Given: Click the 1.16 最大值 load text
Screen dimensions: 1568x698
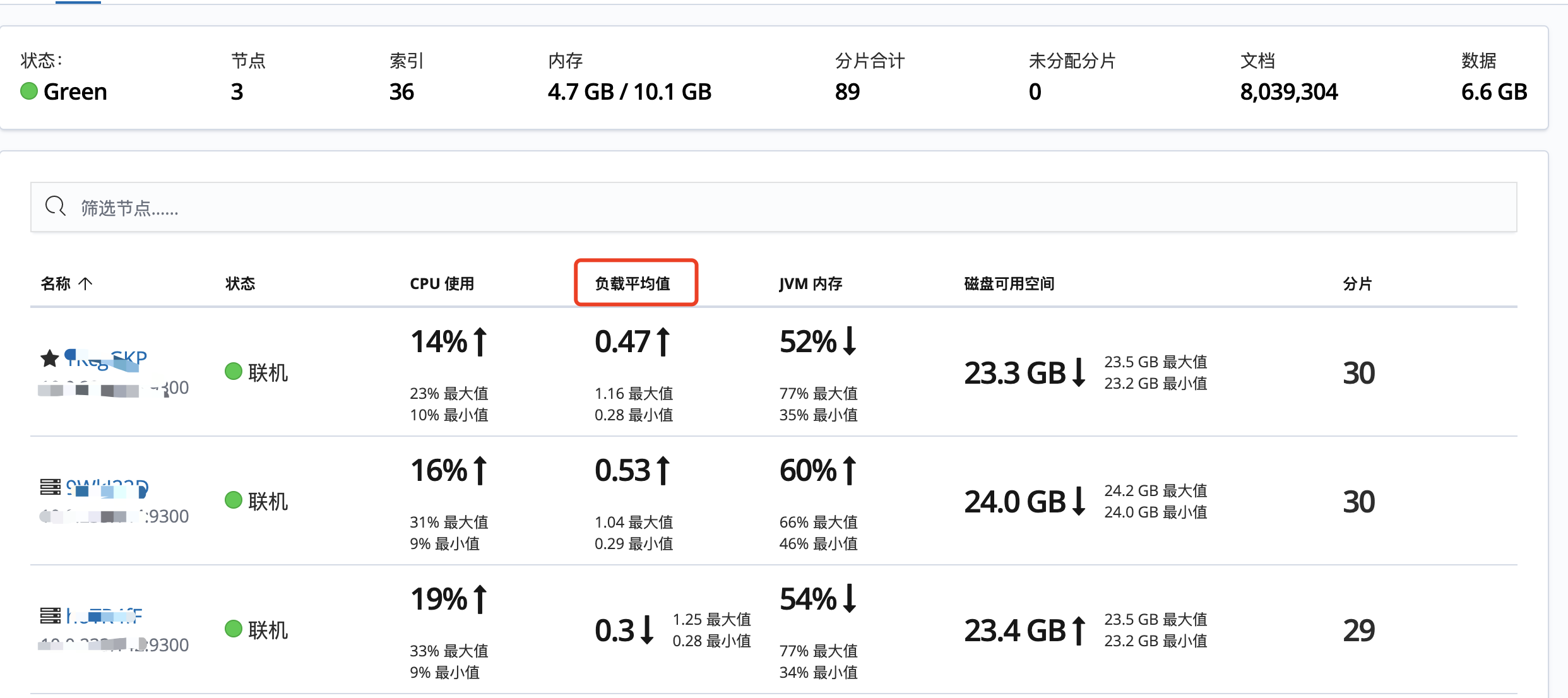Looking at the screenshot, I should [634, 394].
